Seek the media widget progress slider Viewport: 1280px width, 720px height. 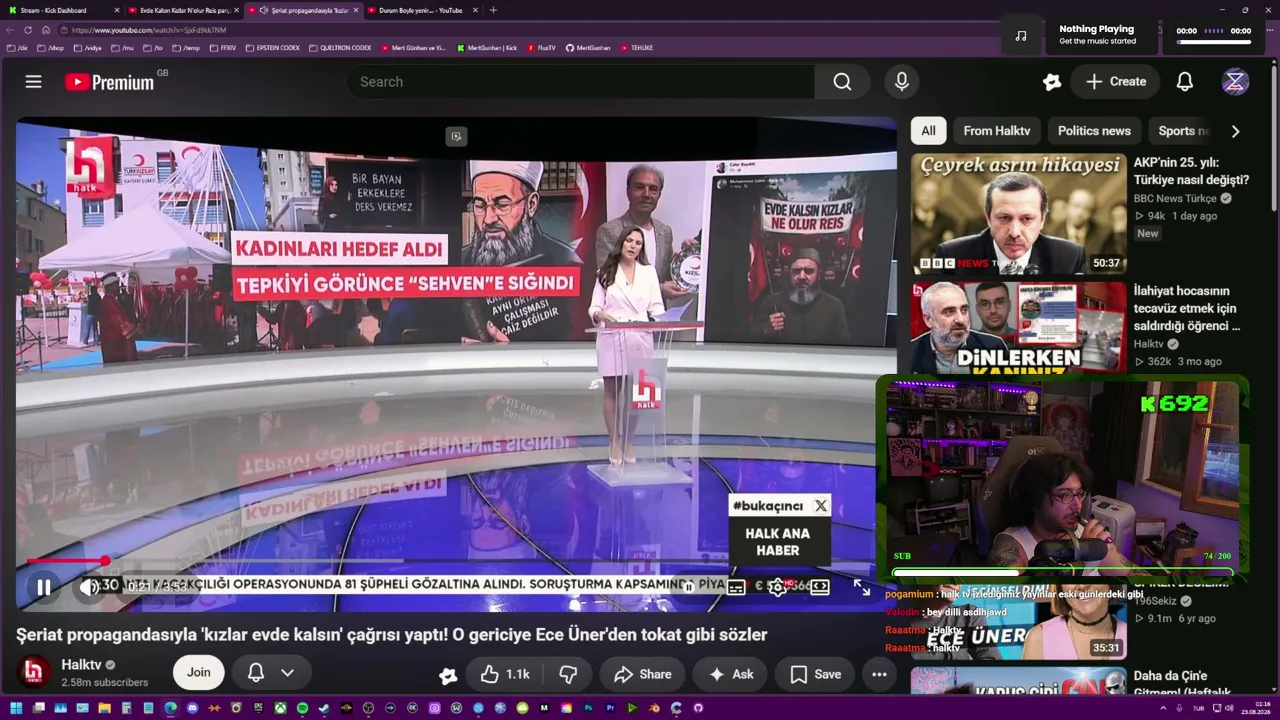click(x=1213, y=42)
